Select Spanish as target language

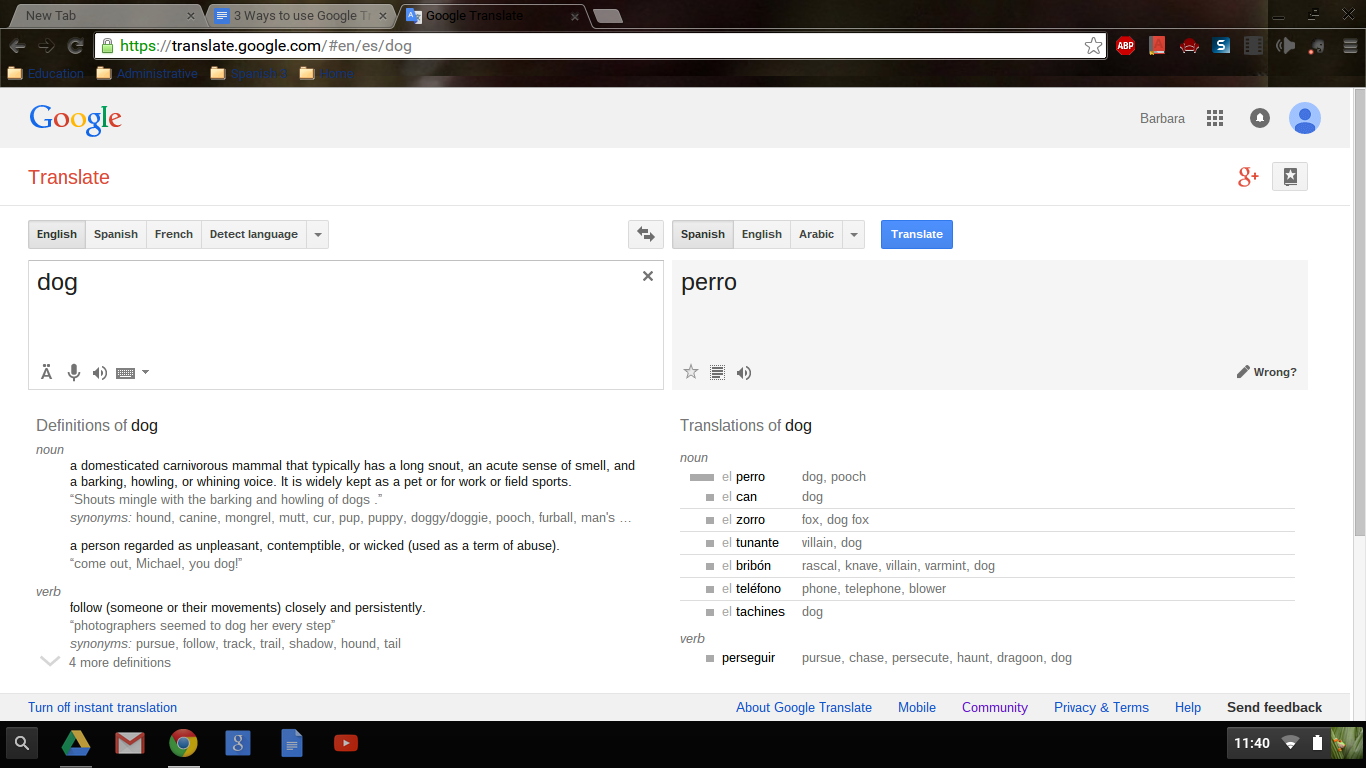click(x=703, y=234)
